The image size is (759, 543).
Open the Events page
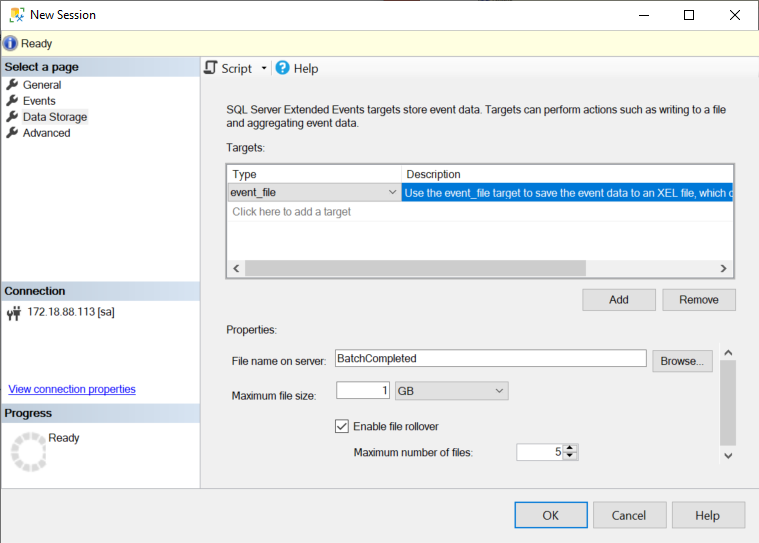point(39,101)
